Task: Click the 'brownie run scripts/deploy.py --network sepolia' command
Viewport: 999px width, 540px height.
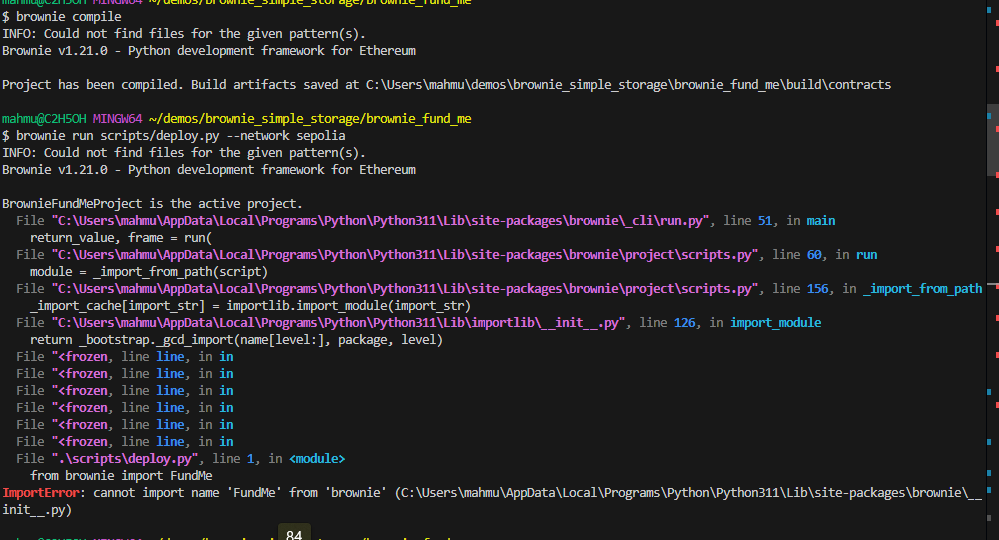Action: [180, 136]
